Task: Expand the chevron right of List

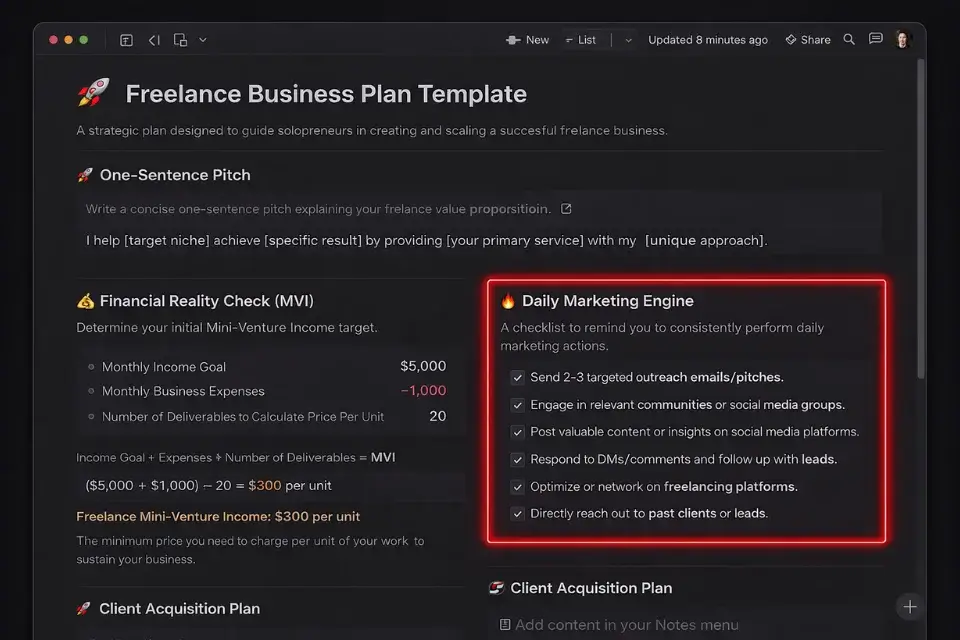Action: (627, 39)
